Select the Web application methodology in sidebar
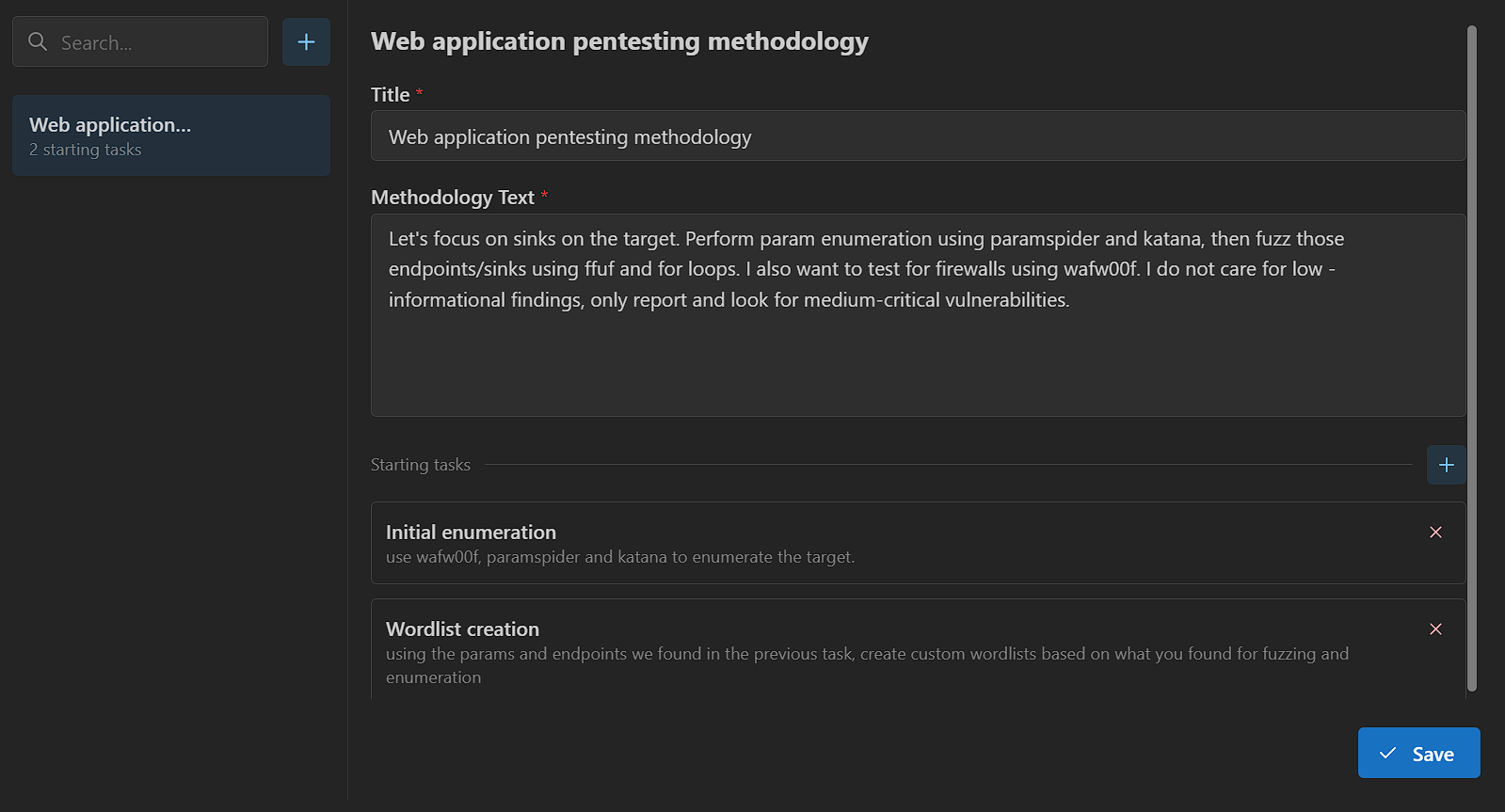This screenshot has height=812, width=1505. point(171,135)
